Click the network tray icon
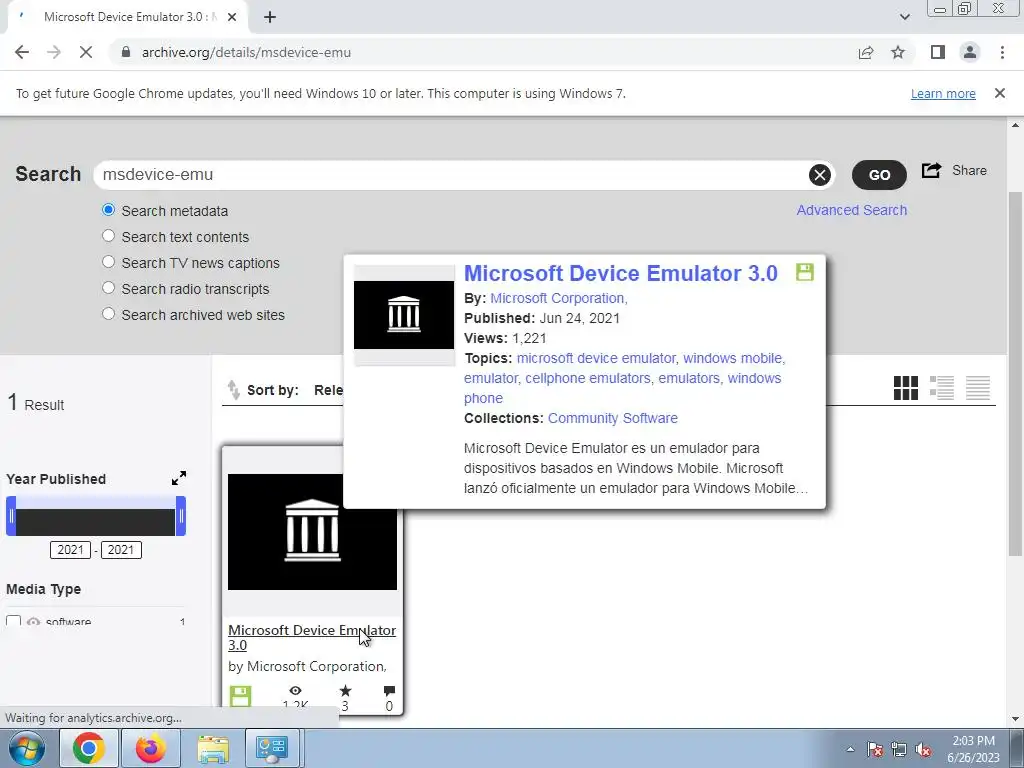Viewport: 1024px width, 768px height. [x=899, y=749]
